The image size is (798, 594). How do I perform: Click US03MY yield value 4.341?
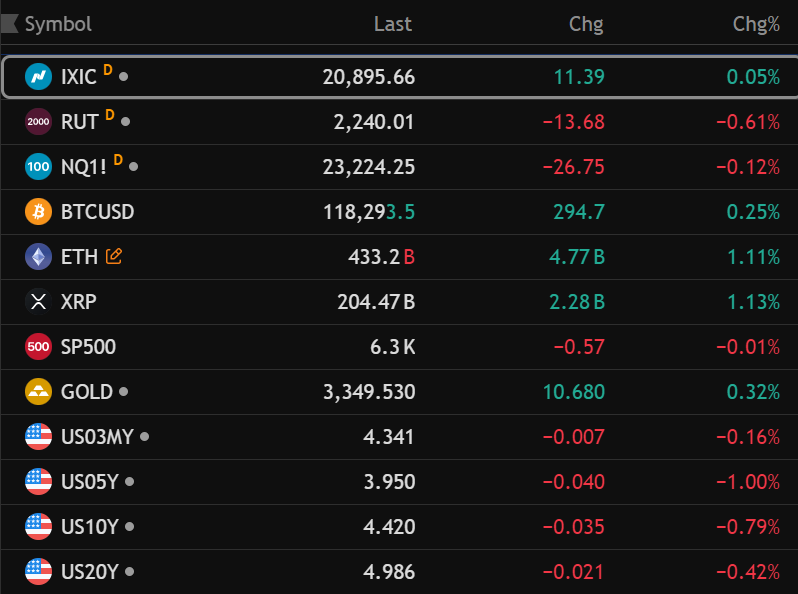[389, 437]
